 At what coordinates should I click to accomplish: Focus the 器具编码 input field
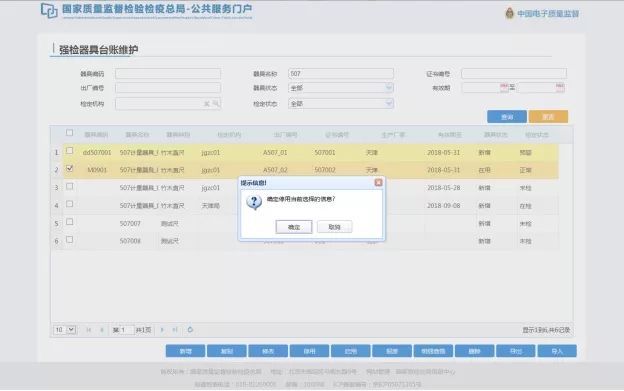(168, 74)
